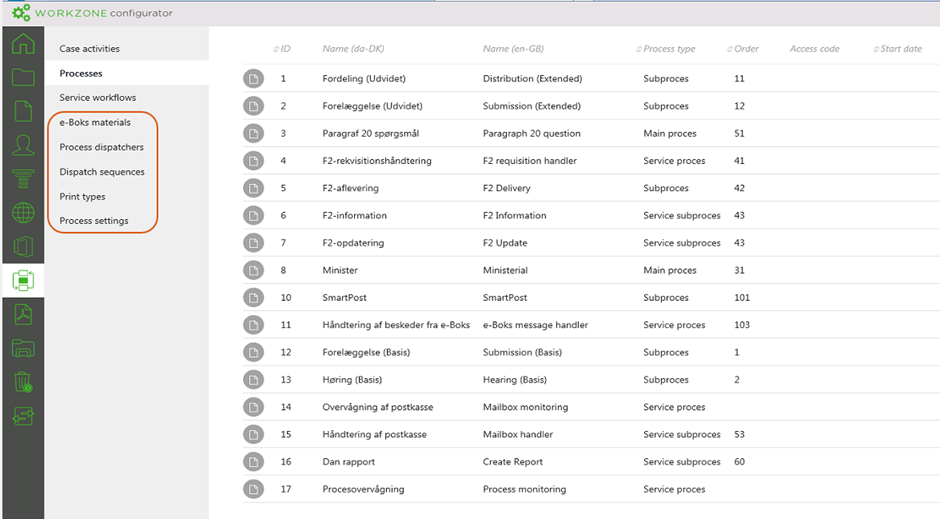The height and width of the screenshot is (519, 940).
Task: Click Order value 101 for SmartPost
Action: tap(742, 298)
